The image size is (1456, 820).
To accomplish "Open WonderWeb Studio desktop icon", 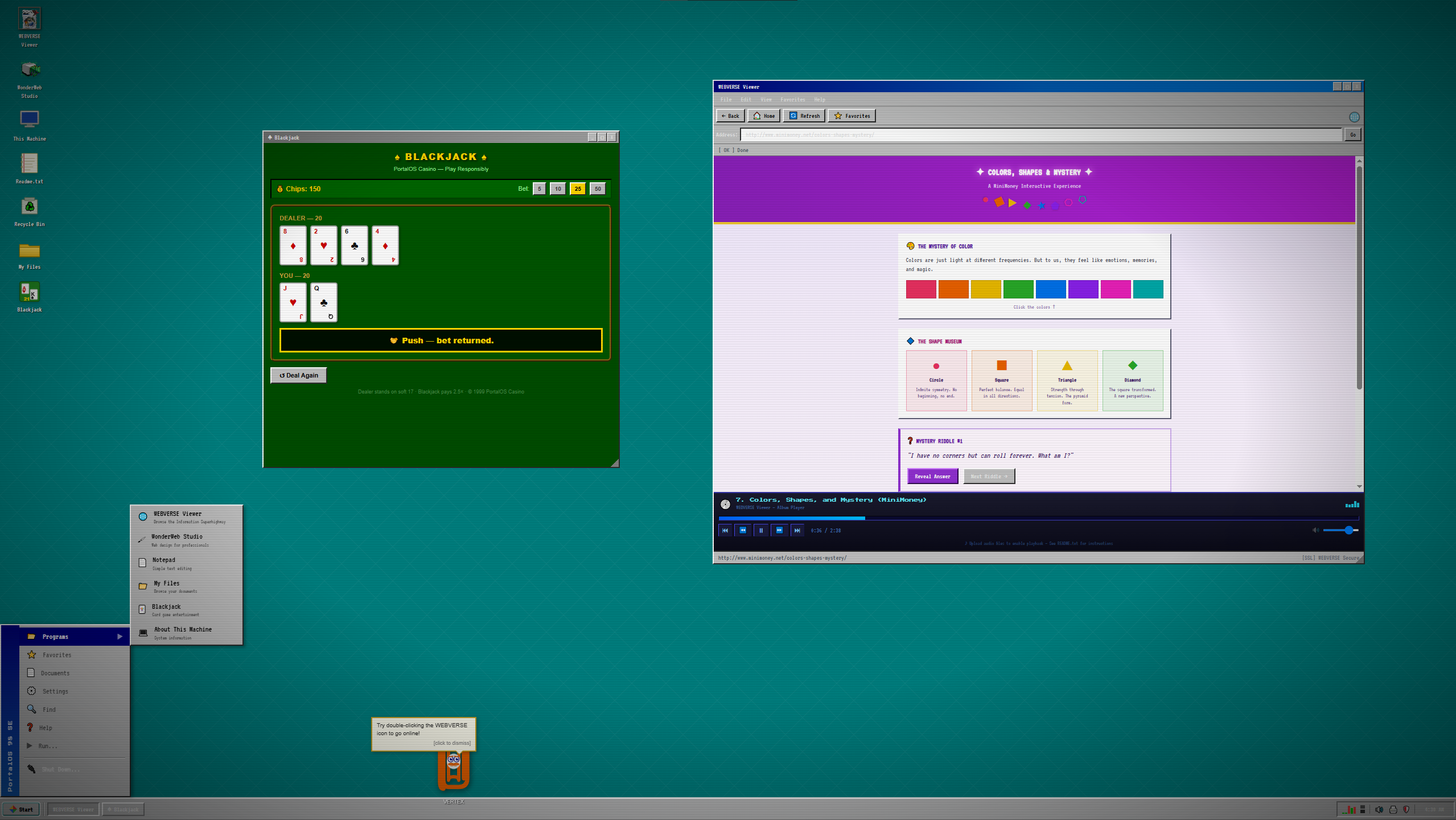I will tap(30, 71).
